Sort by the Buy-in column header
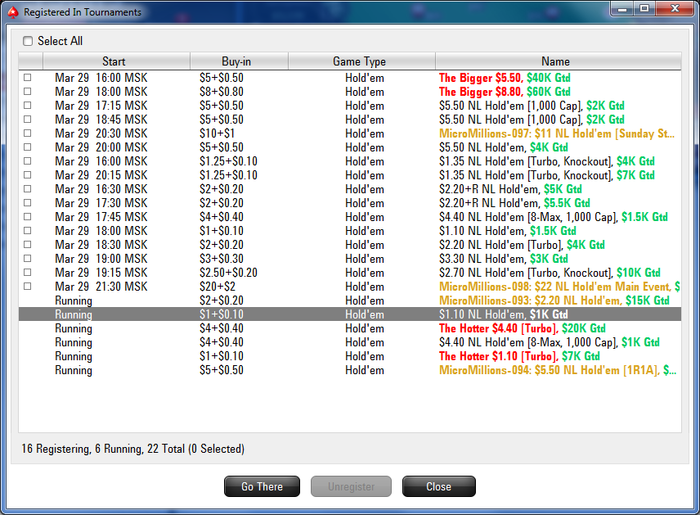The image size is (700, 515). [x=239, y=61]
